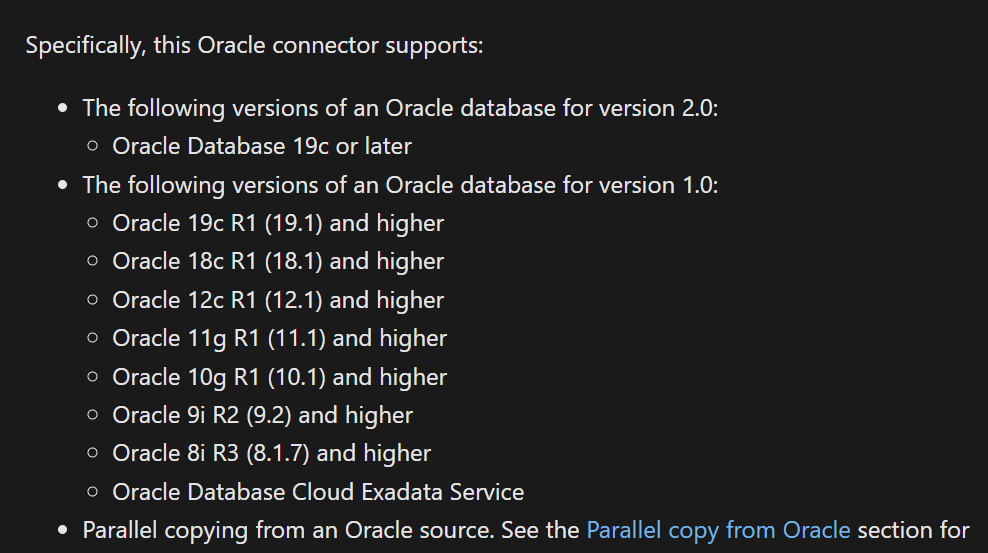Click the hollow bullet beside 'Oracle Database 19c or later'
This screenshot has width=988, height=553.
93,146
